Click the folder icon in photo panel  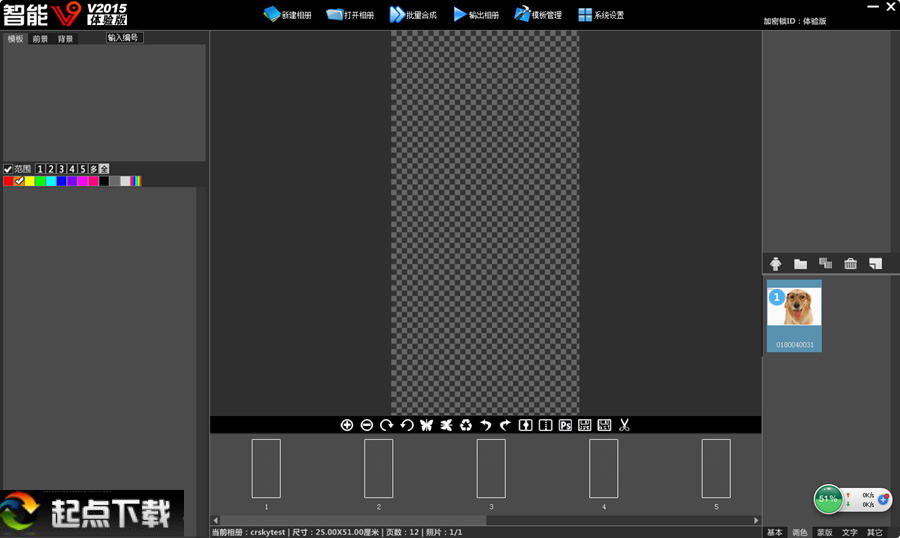pos(800,264)
